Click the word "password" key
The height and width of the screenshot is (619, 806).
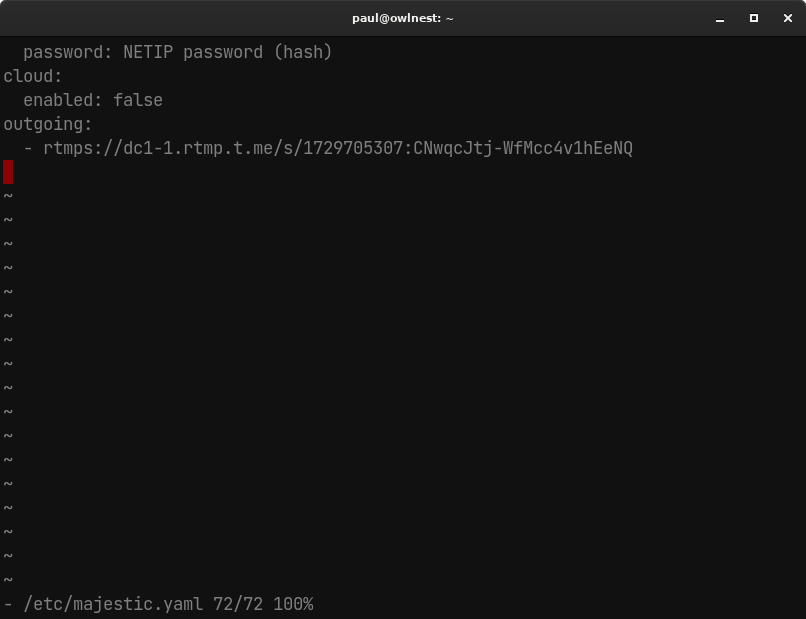pos(68,52)
